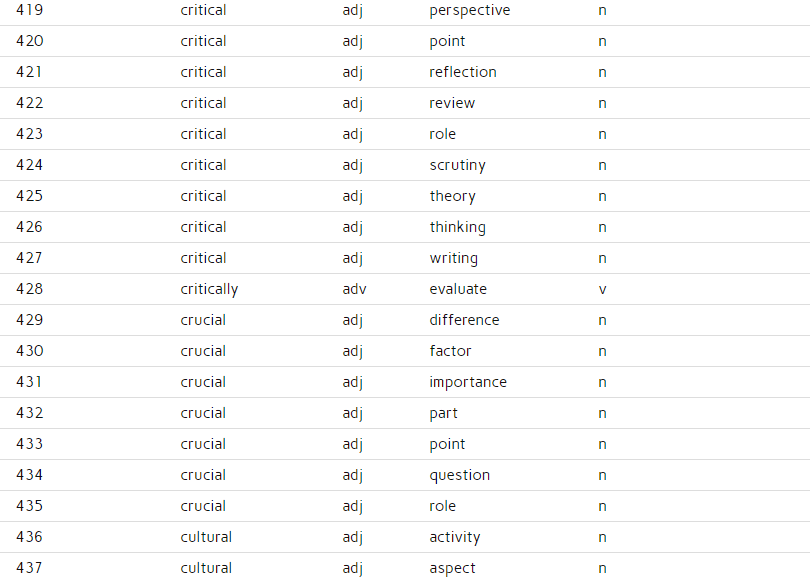Select 'review' in the collocate column
The width and height of the screenshot is (810, 579).
point(452,103)
